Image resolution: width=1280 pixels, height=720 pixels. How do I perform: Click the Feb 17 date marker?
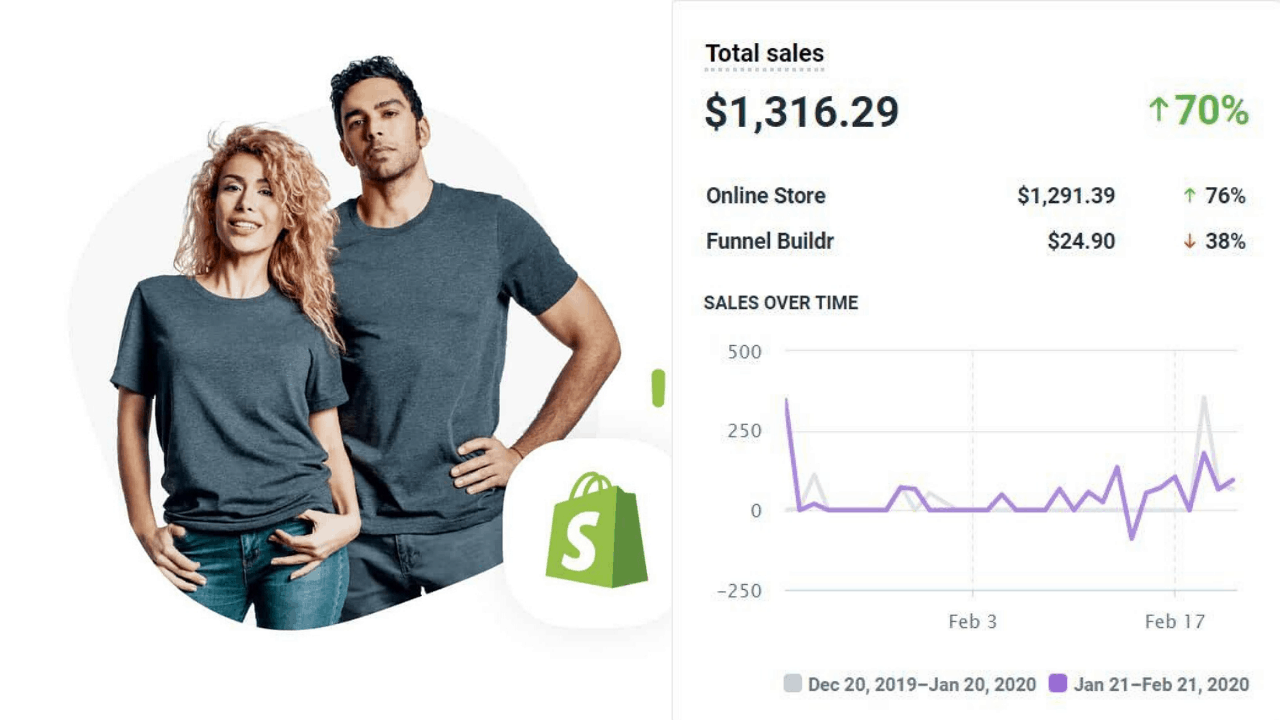pos(1175,622)
